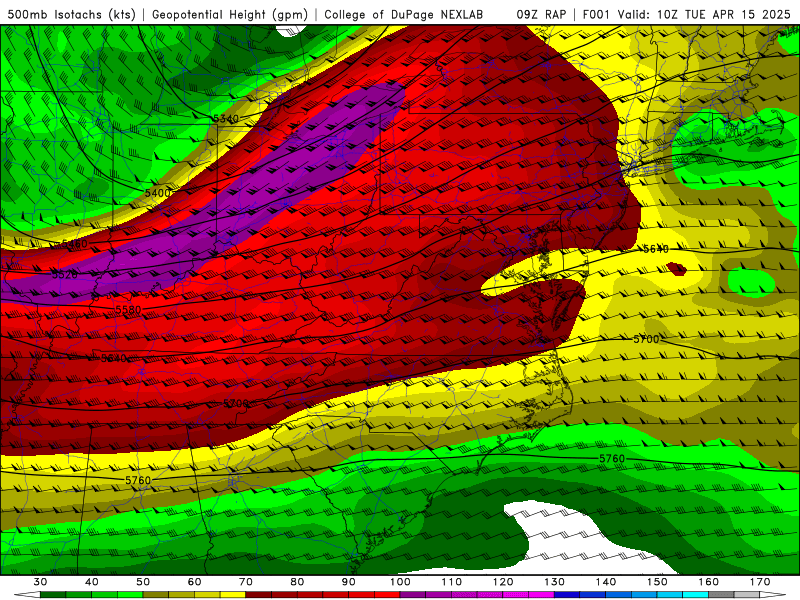Viewport: 800px width, 600px height.
Task: Pick the magenta swatch ending at 130
Action: coord(542,595)
